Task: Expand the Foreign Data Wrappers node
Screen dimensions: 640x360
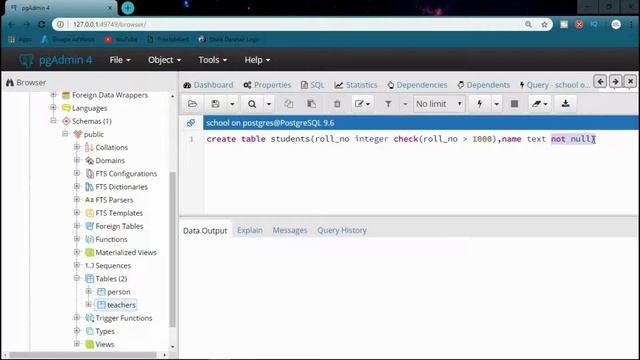Action: 53,95
